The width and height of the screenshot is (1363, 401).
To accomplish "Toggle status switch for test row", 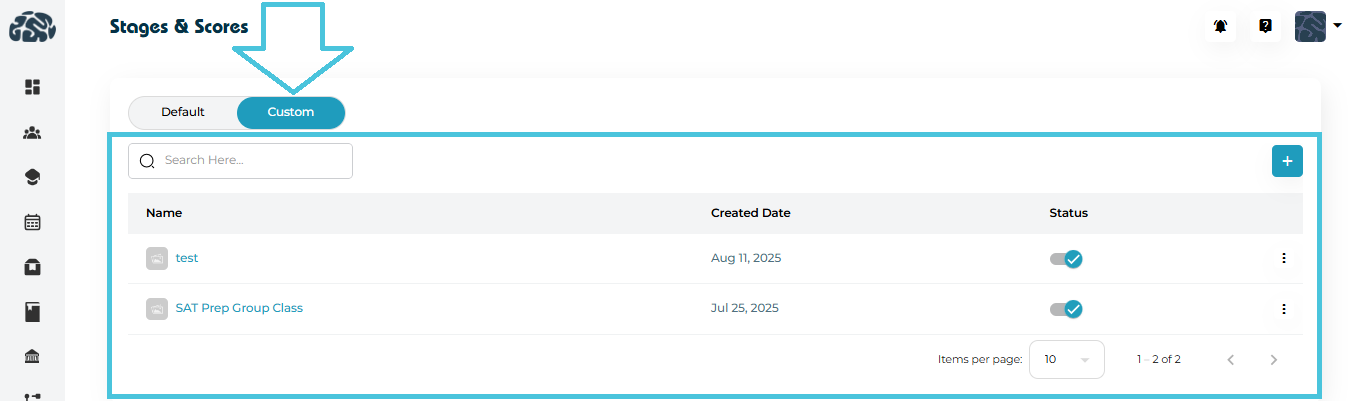I will (x=1066, y=259).
